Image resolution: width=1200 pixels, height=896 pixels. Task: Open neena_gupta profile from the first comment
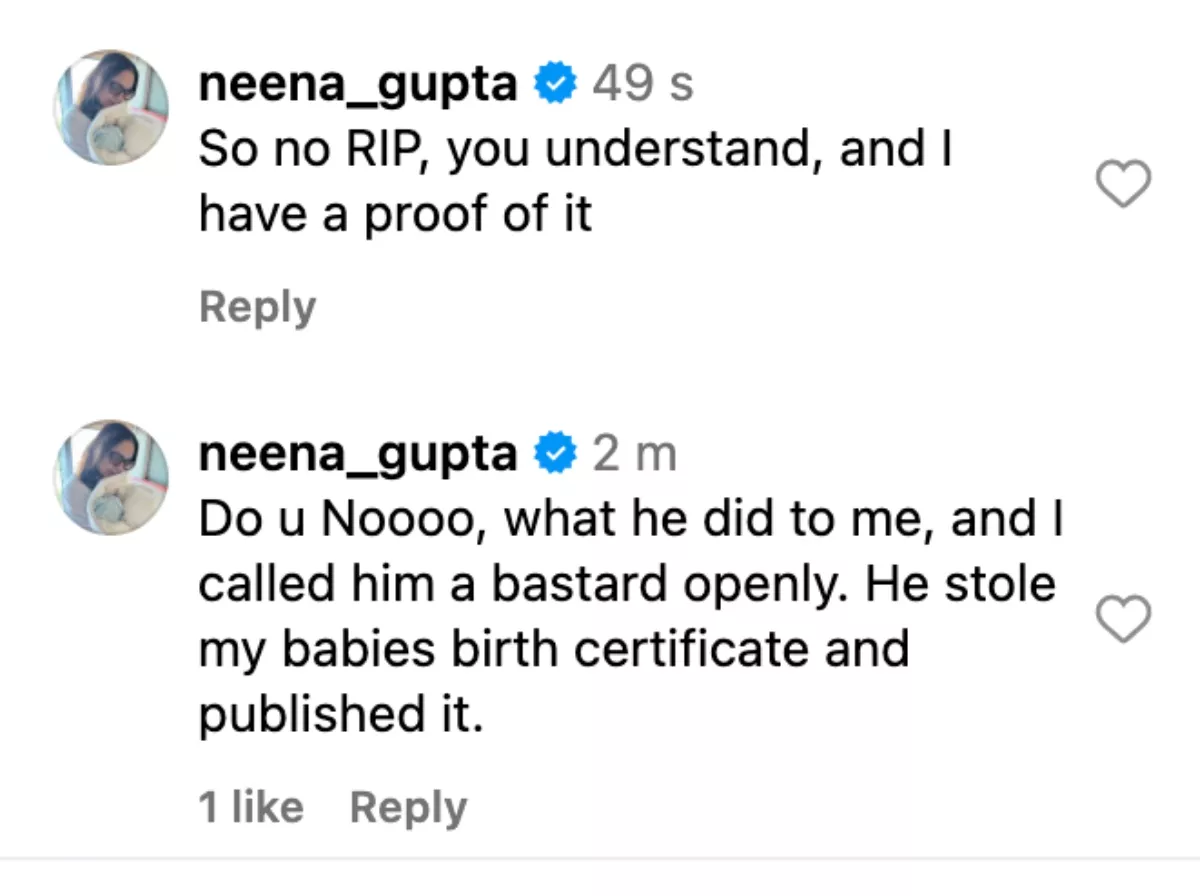pos(358,85)
